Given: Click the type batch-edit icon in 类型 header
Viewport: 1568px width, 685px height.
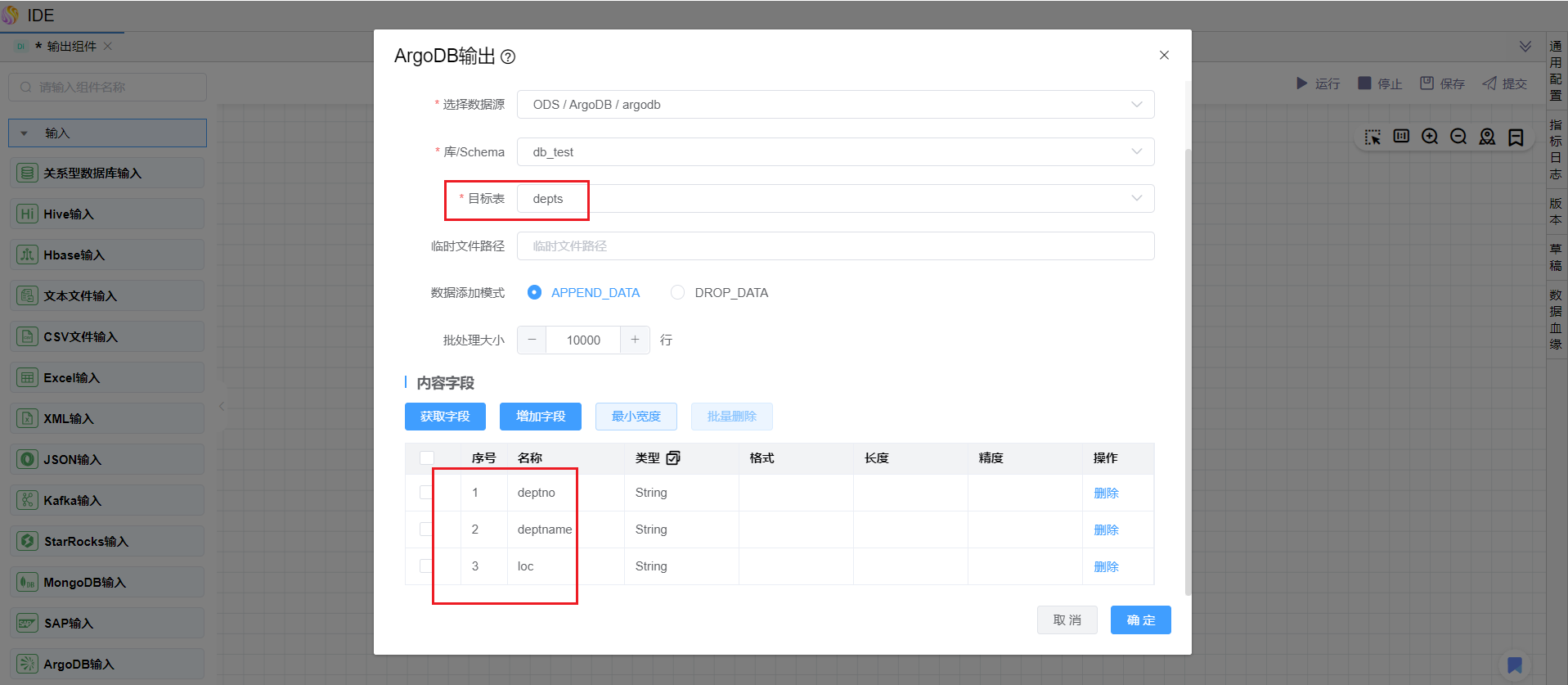Looking at the screenshot, I should tap(673, 458).
